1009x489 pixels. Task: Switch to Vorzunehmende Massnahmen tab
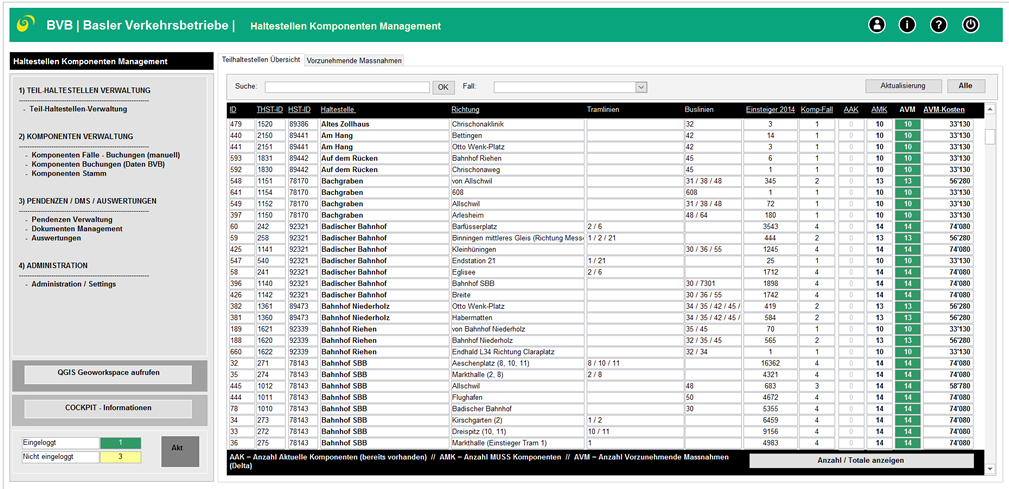tap(354, 60)
